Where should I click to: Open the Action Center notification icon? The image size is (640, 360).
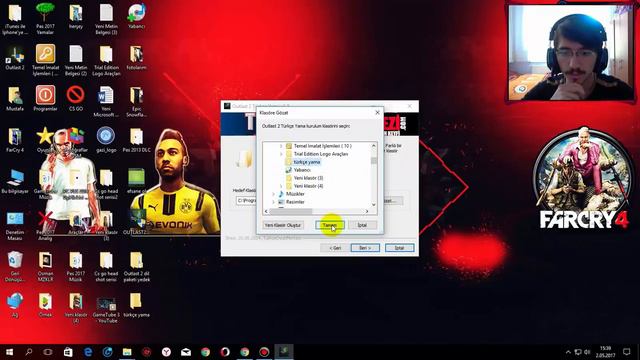(x=627, y=352)
